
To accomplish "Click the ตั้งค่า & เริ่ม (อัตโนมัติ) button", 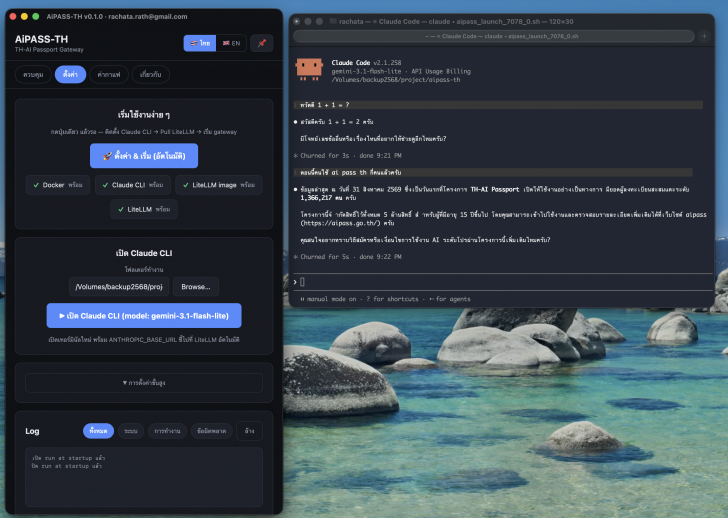I will point(144,155).
